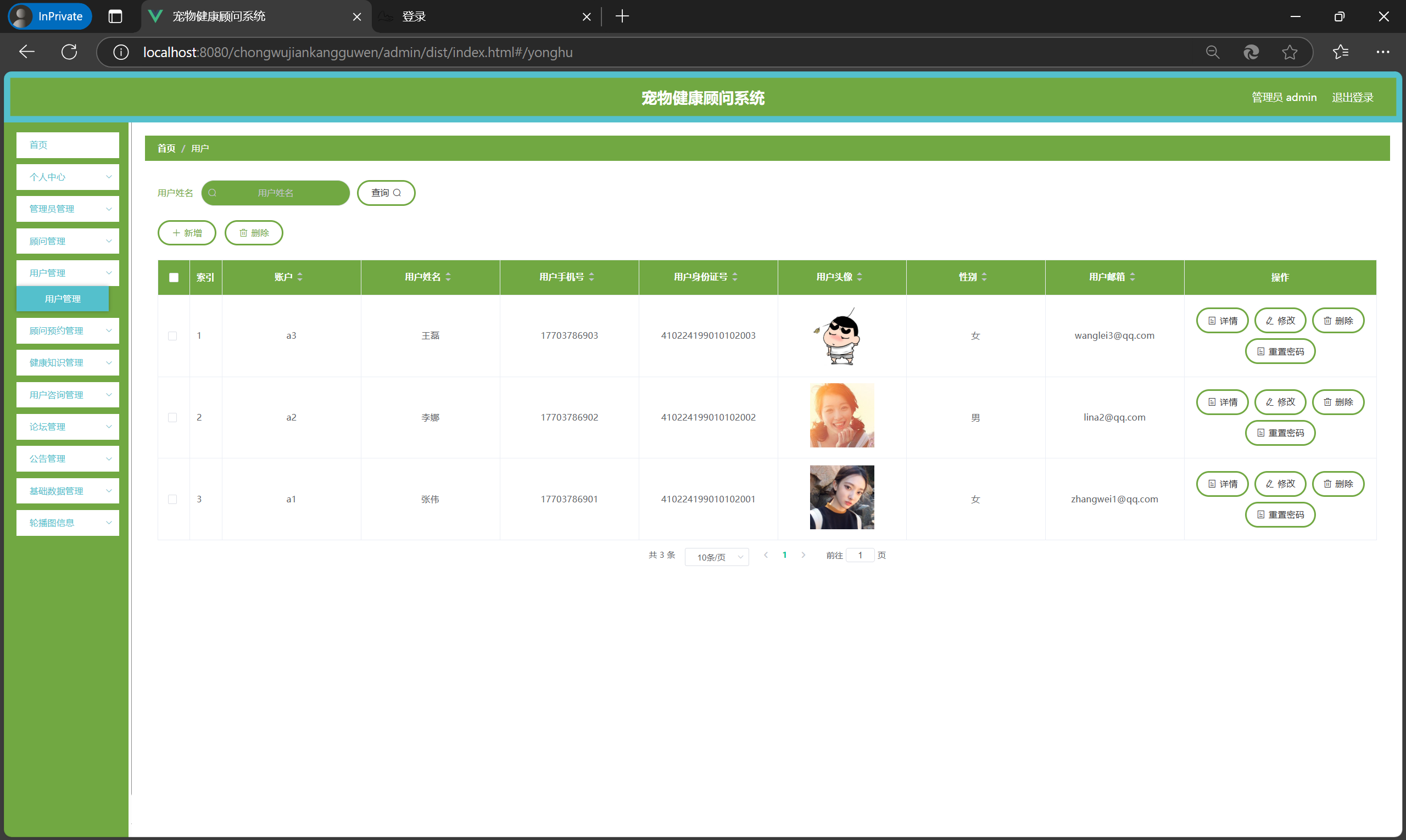Open browser settings ellipsis menu
The height and width of the screenshot is (840, 1406).
coord(1382,52)
